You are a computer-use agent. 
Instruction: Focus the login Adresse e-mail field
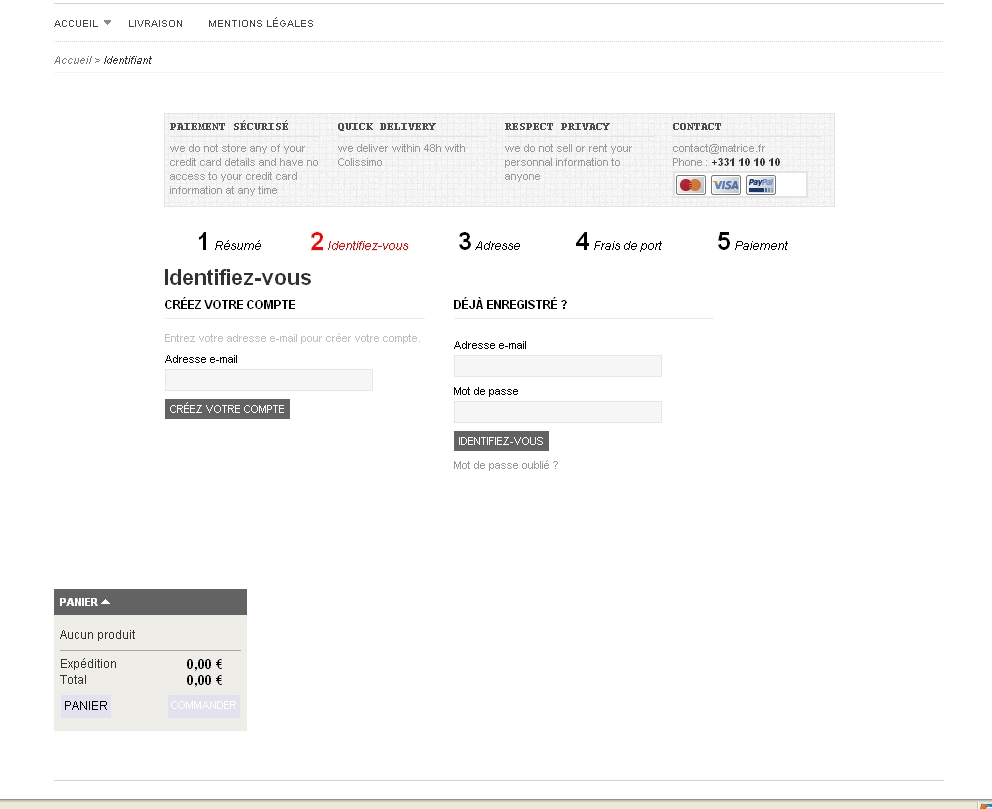[x=558, y=366]
